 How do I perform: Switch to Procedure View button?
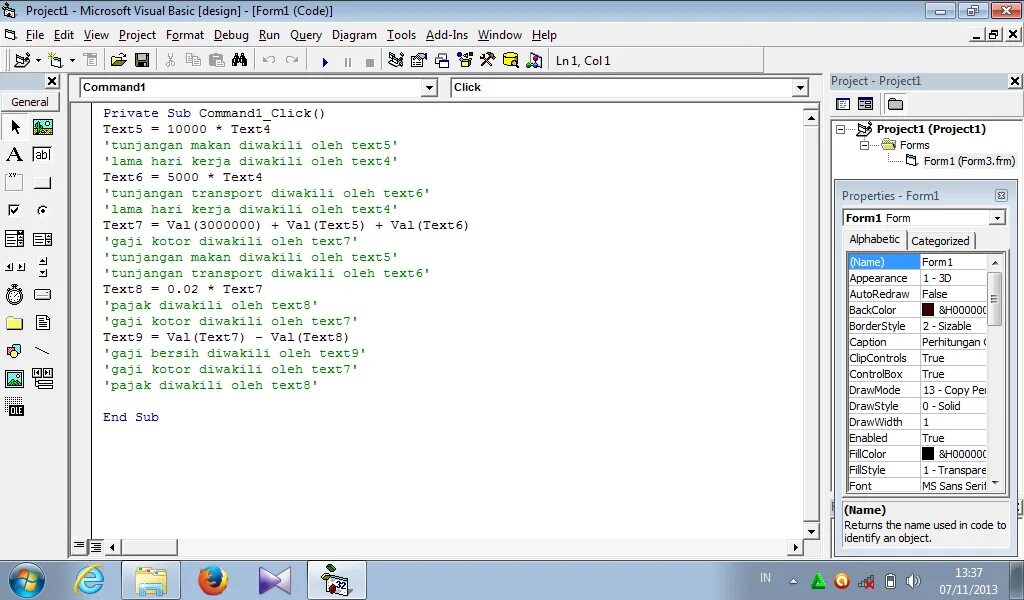coord(79,546)
